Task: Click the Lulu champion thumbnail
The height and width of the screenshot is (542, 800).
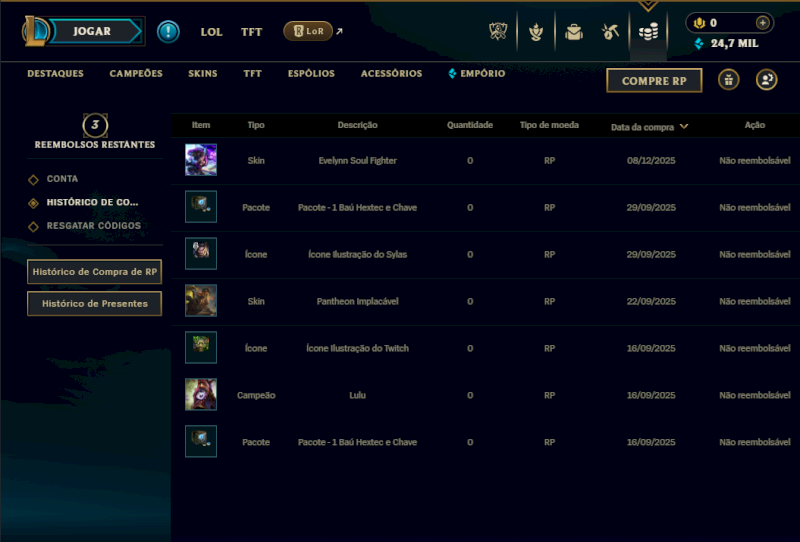Action: pyautogui.click(x=201, y=395)
